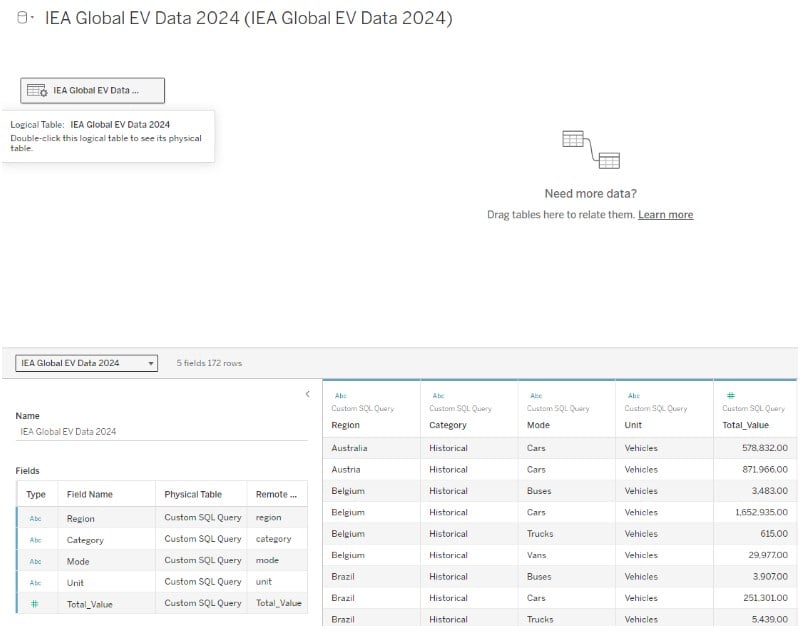This screenshot has height=631, width=801.
Task: Click the data source database icon beside title
Action: [22, 18]
